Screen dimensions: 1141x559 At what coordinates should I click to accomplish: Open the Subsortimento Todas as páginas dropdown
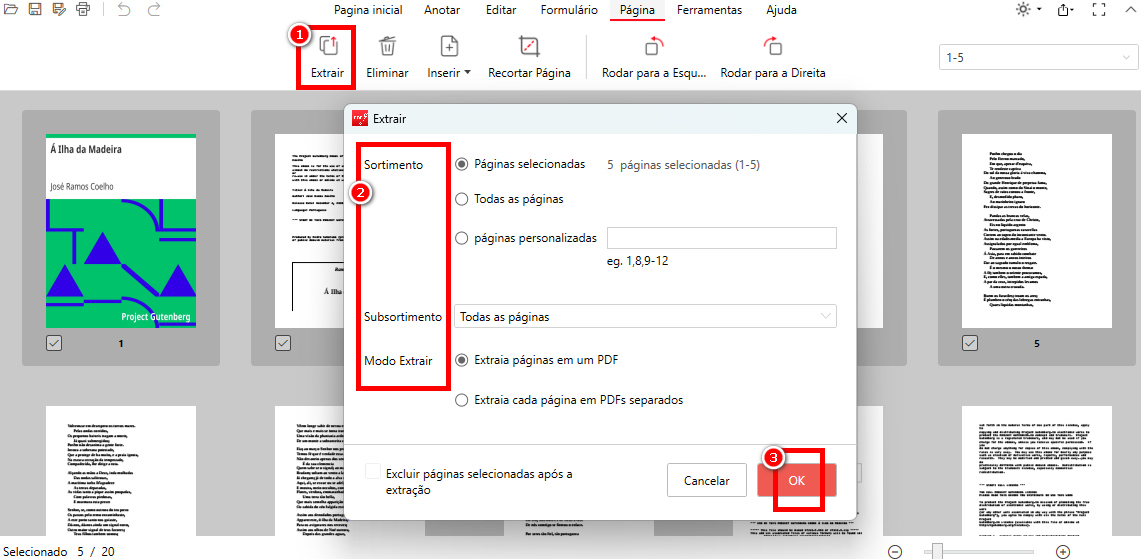pos(645,317)
